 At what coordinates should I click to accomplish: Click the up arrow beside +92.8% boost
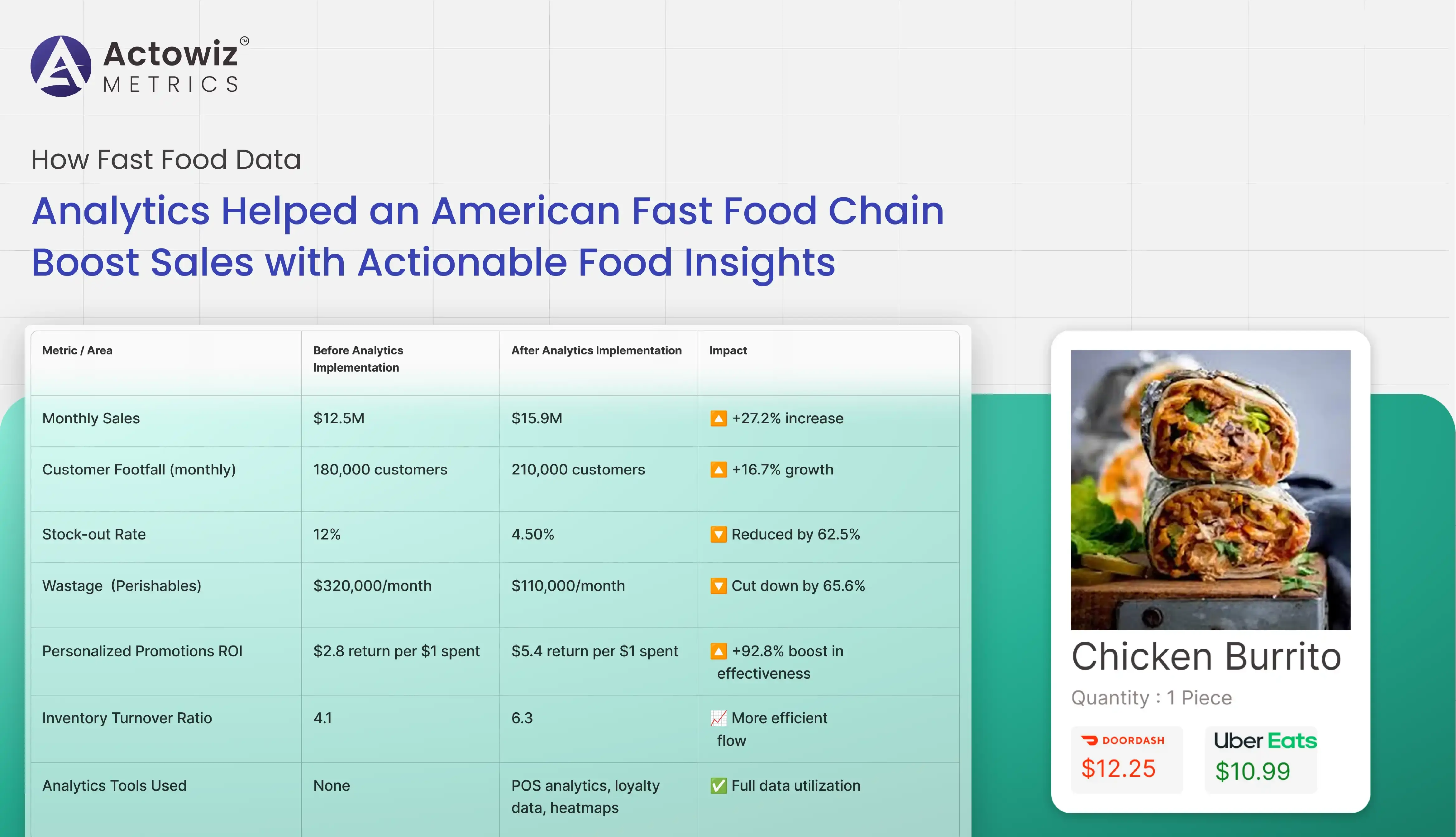click(x=718, y=651)
